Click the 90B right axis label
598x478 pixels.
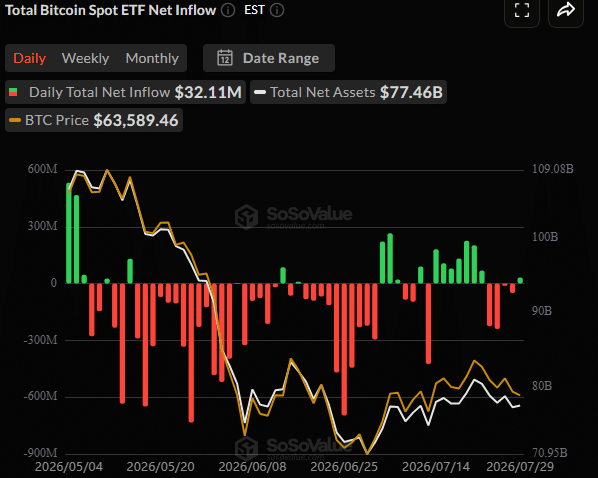coord(542,311)
